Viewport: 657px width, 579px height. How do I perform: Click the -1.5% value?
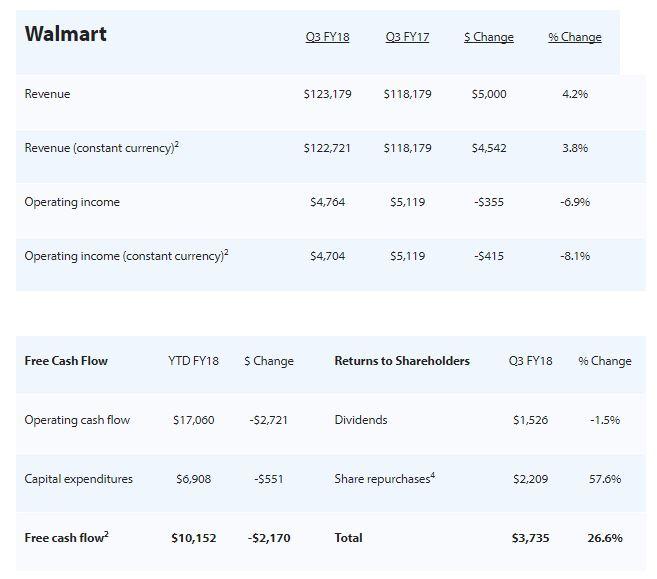[605, 420]
